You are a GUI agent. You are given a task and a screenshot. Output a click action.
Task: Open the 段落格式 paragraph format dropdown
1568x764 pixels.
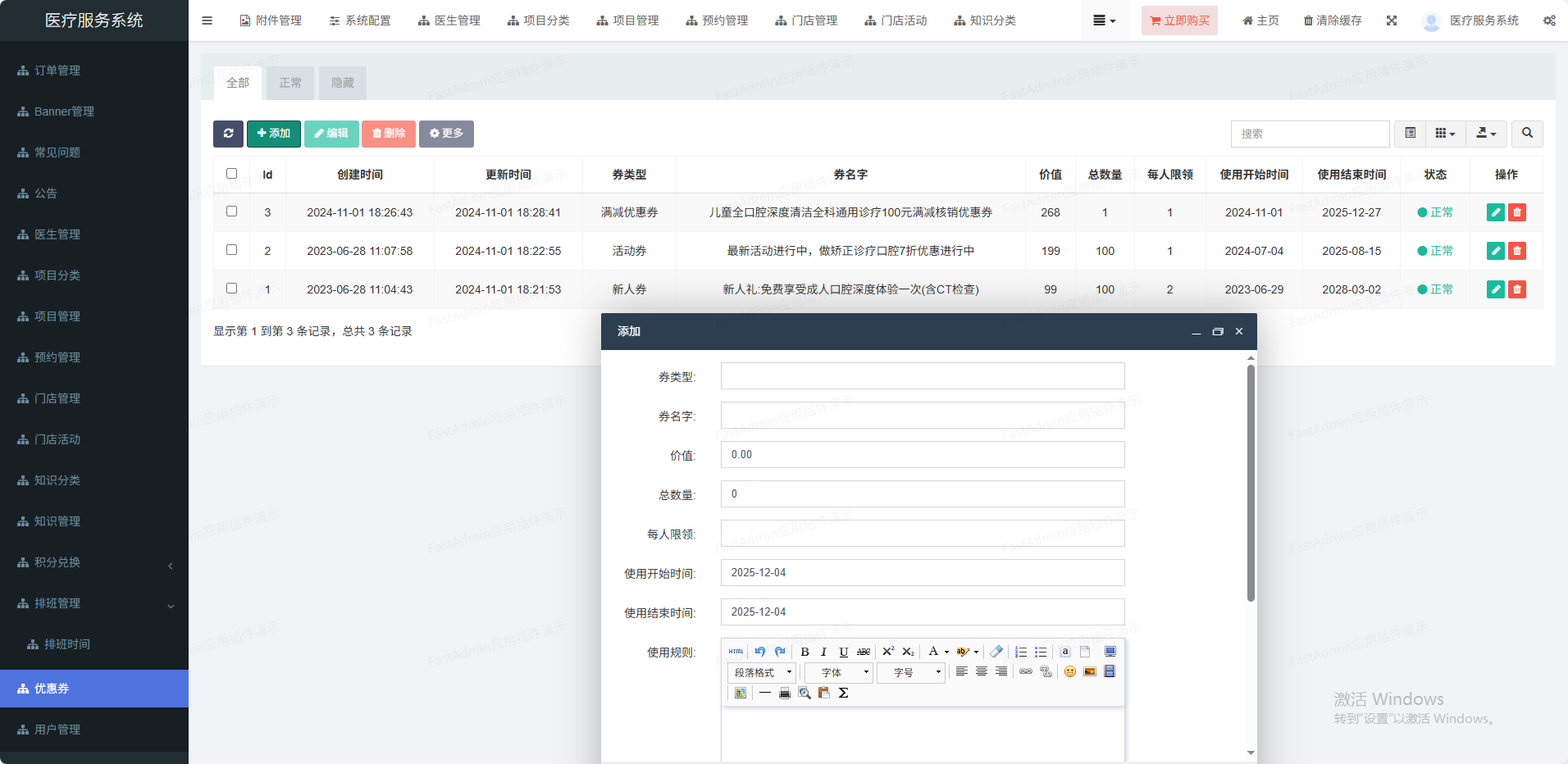[762, 673]
